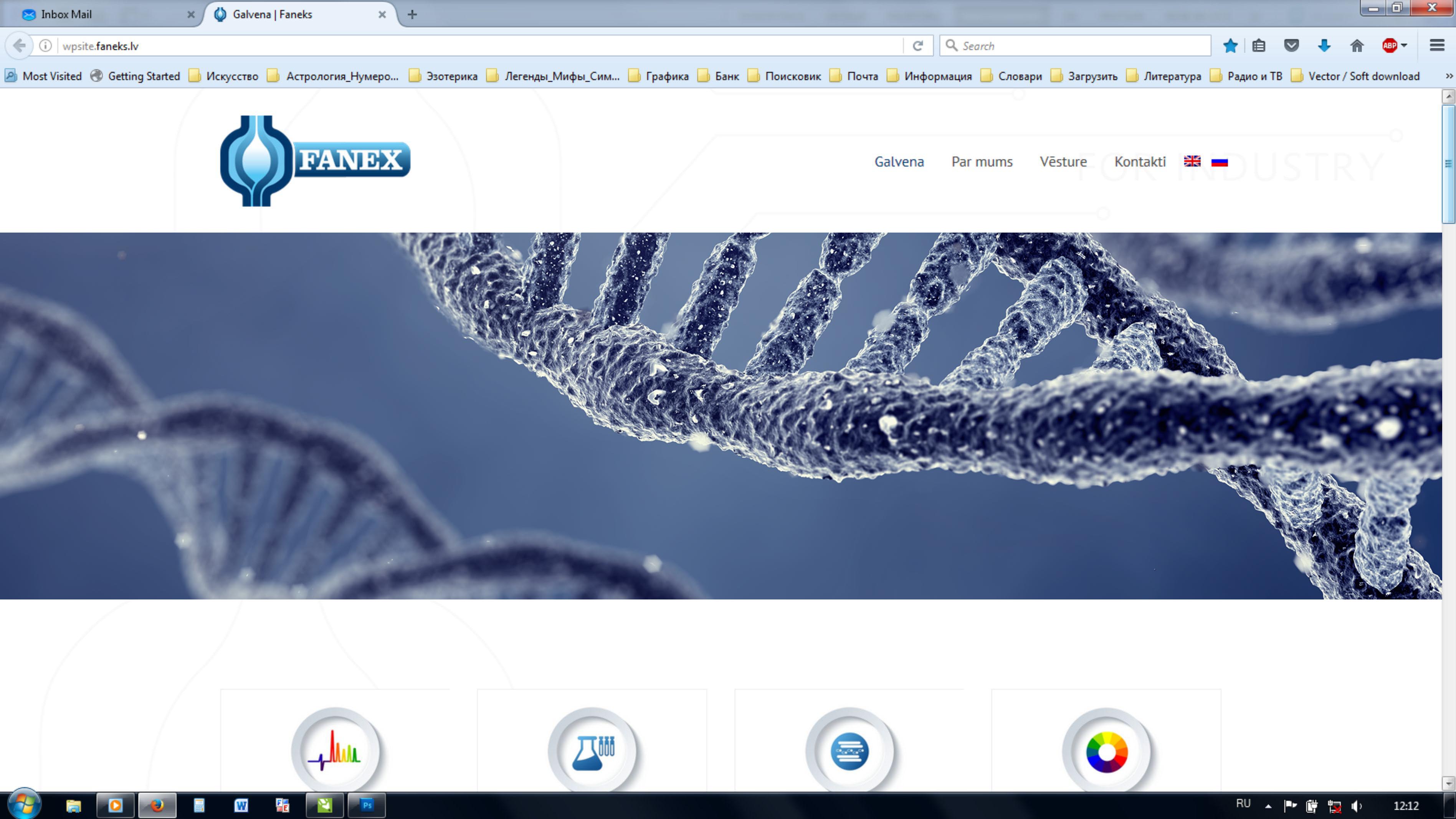Open Microsoft Word from taskbar
1456x819 pixels.
click(x=241, y=806)
